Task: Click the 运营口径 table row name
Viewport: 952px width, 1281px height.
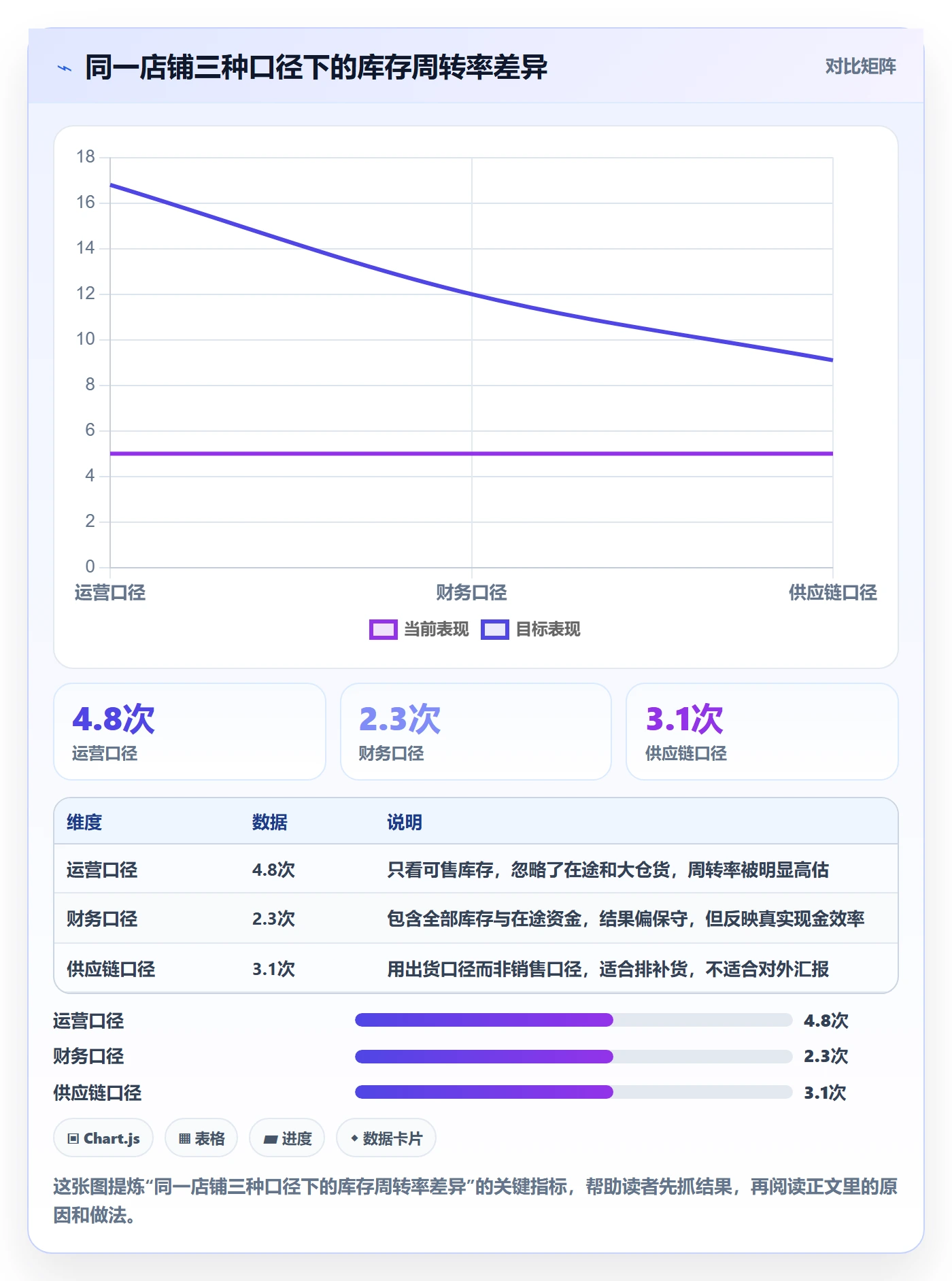Action: (x=102, y=870)
